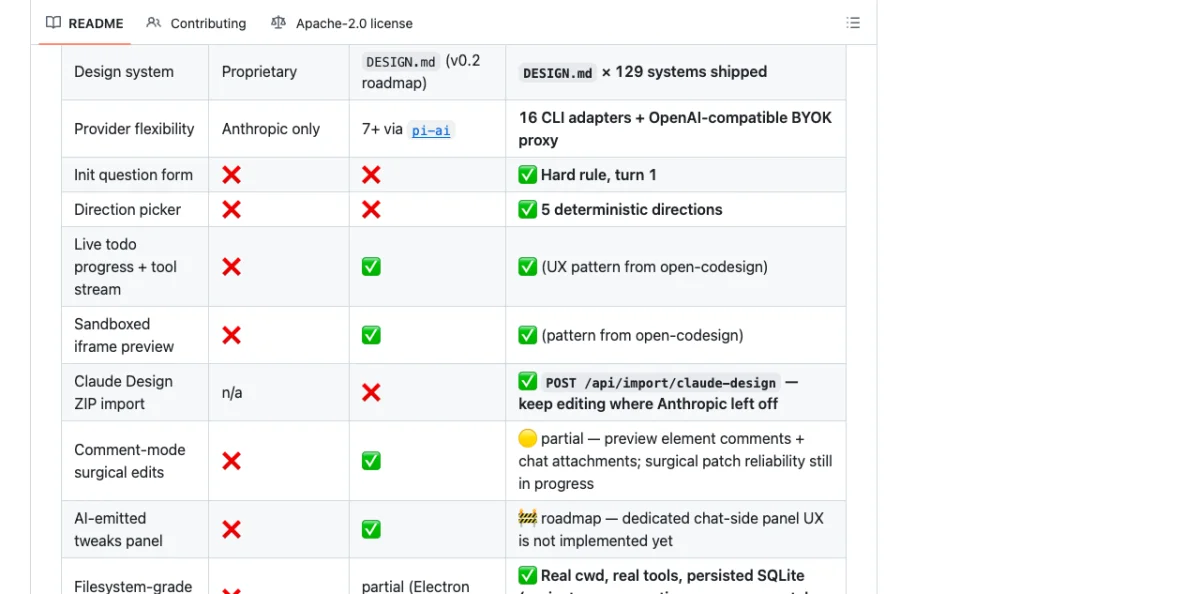This screenshot has width=1200, height=594.
Task: Select the 'Proprietary' cell
Action: click(279, 72)
